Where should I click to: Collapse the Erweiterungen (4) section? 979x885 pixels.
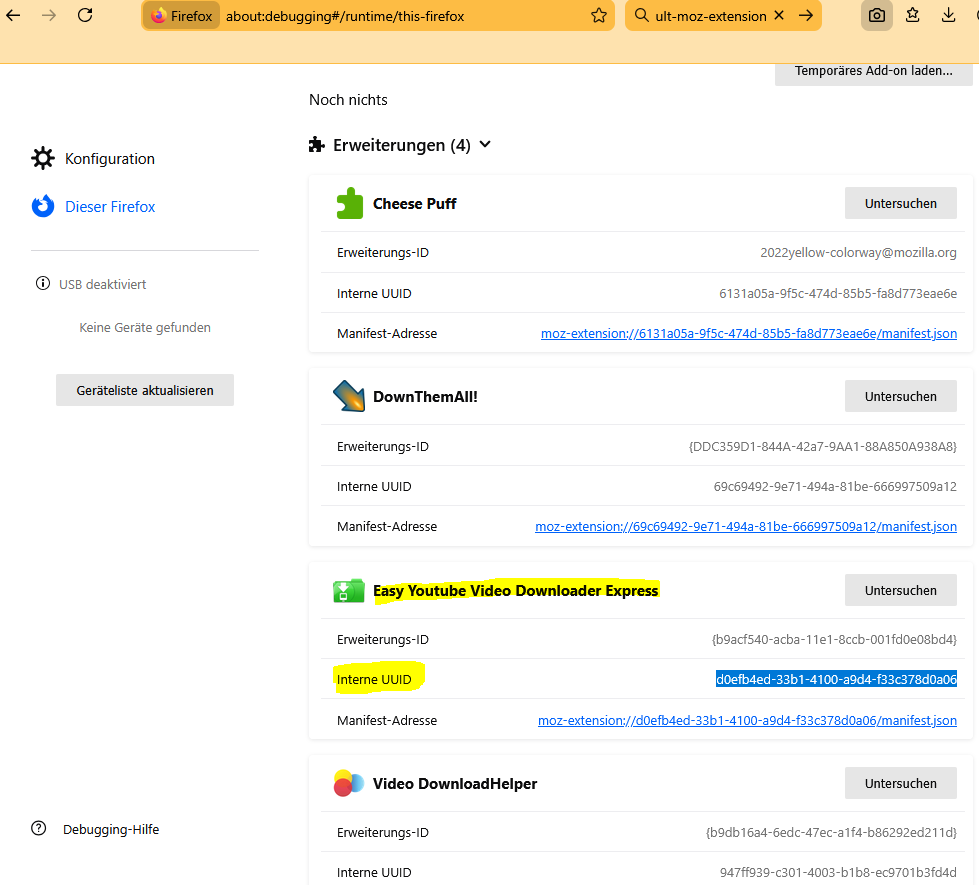tap(485, 145)
